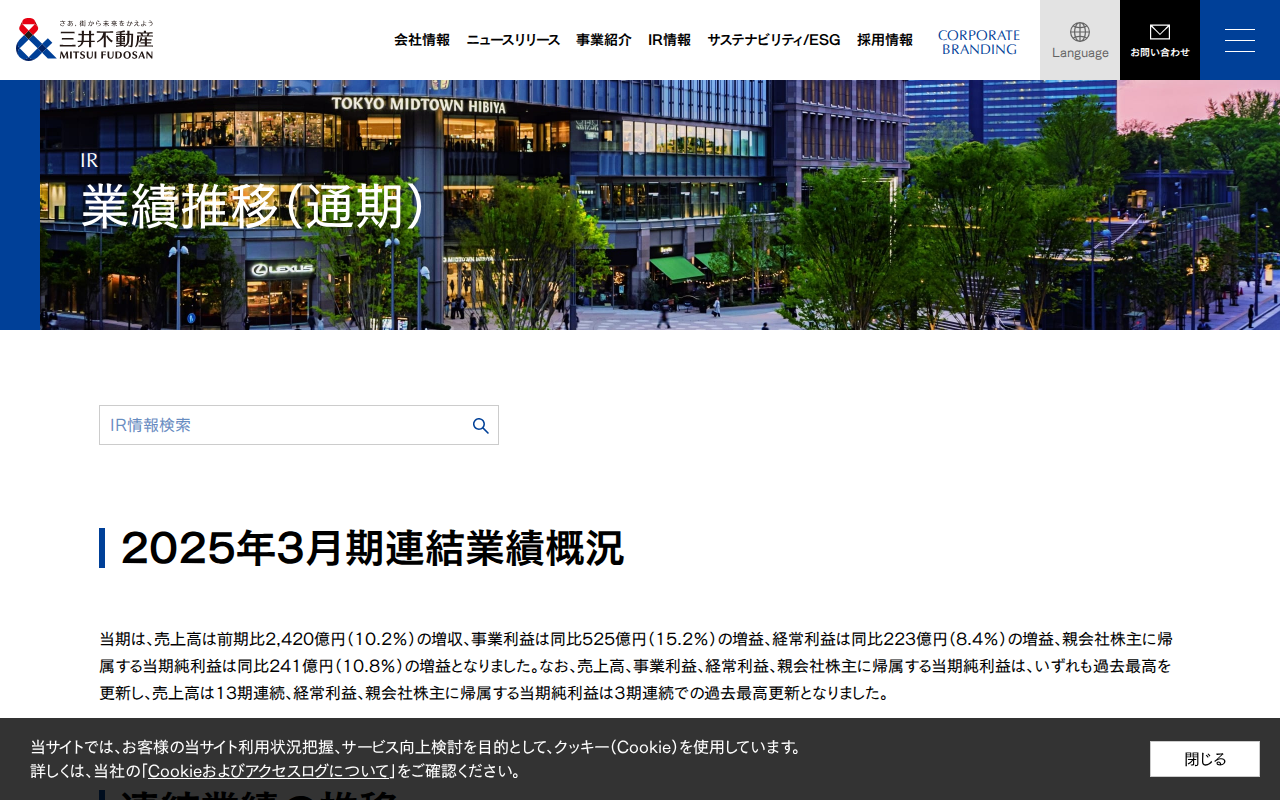Open the IR情報 menu
1280x800 pixels.
click(x=669, y=40)
